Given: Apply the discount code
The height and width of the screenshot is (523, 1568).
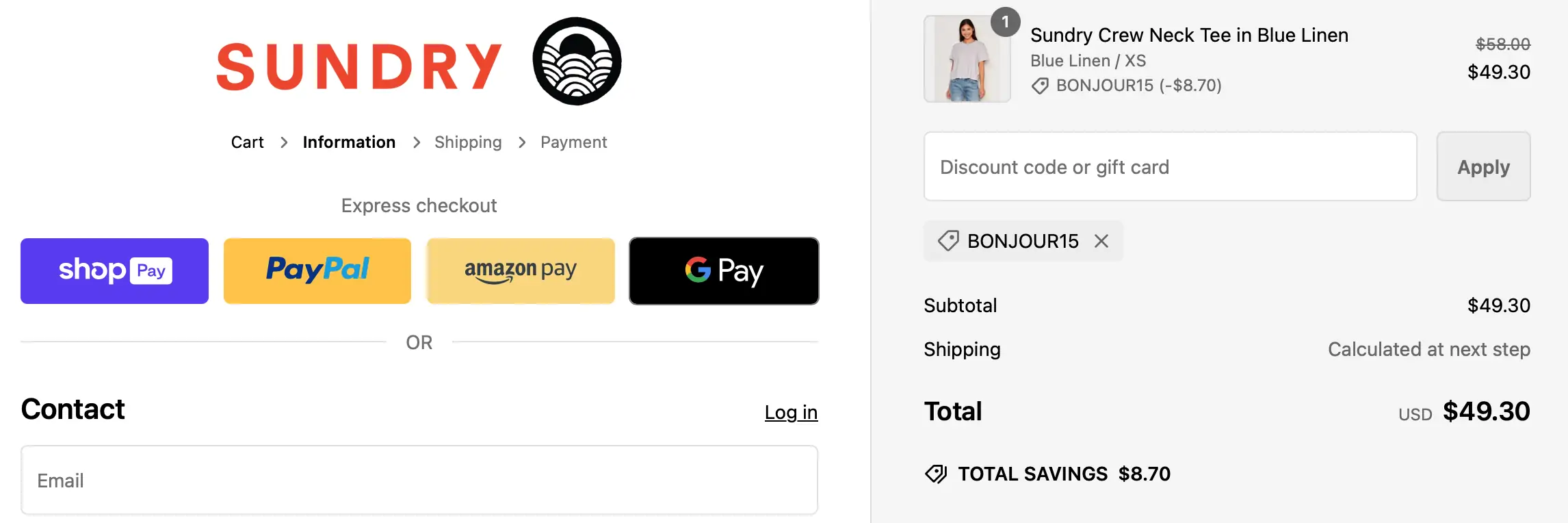Looking at the screenshot, I should click(1483, 166).
